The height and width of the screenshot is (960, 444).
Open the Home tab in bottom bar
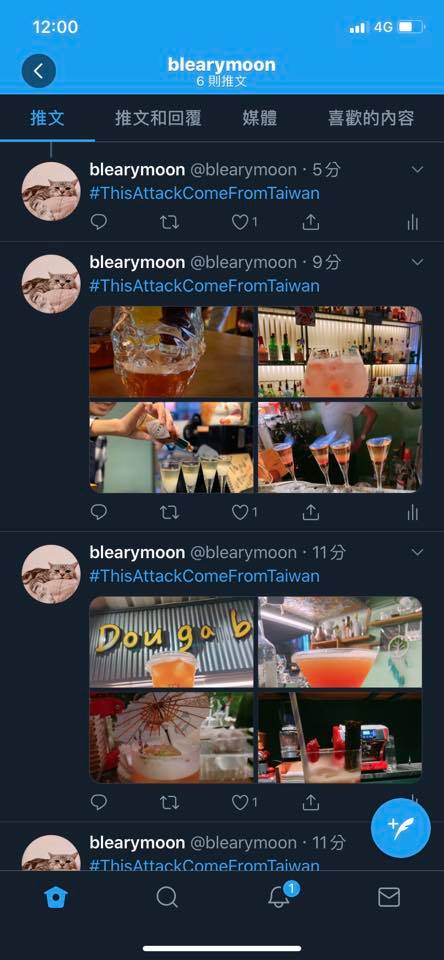(56, 897)
